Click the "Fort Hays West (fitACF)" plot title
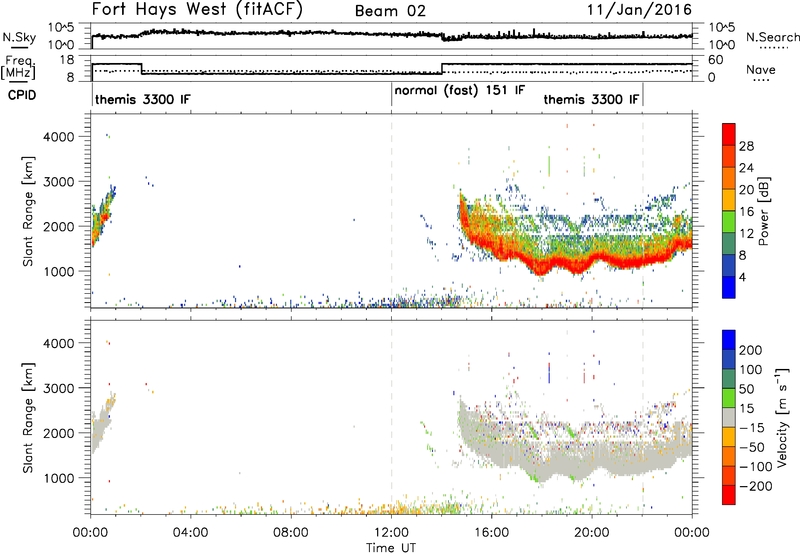 (x=197, y=10)
